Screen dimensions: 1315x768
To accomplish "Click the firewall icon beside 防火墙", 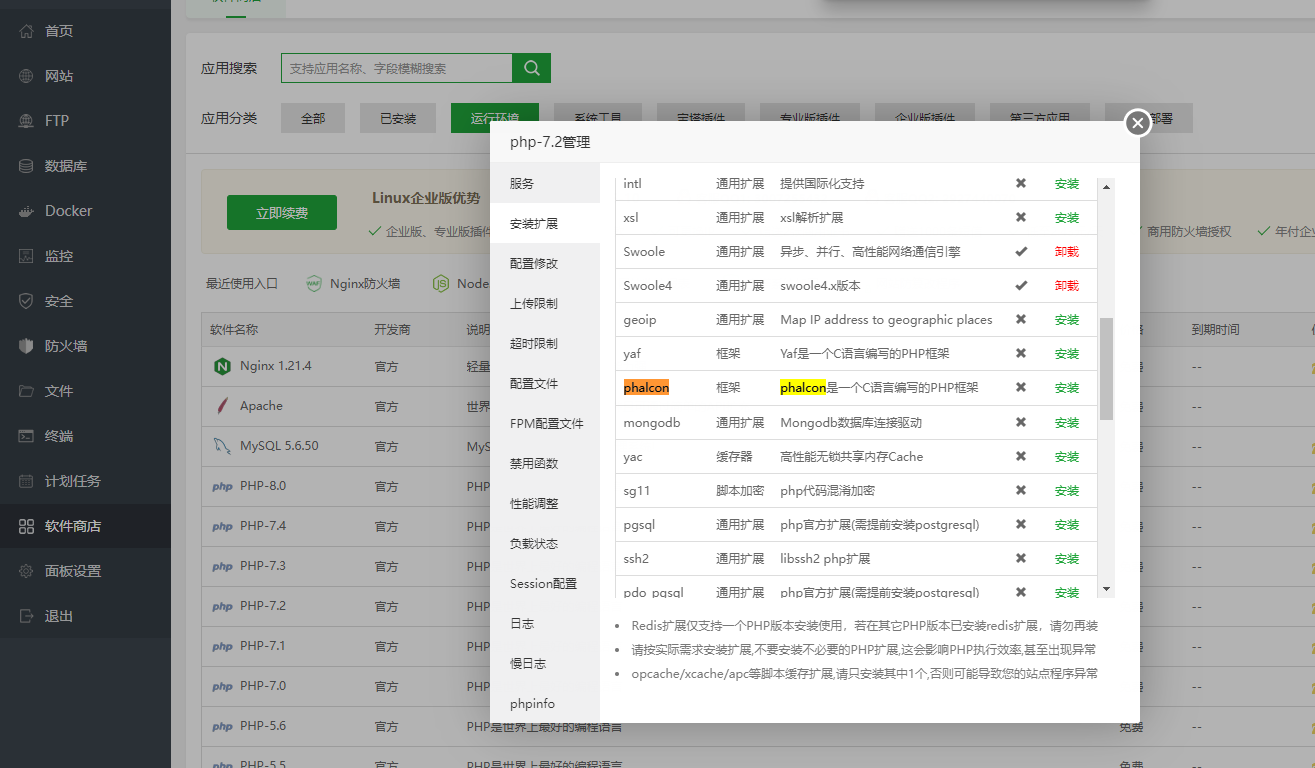I will point(27,346).
